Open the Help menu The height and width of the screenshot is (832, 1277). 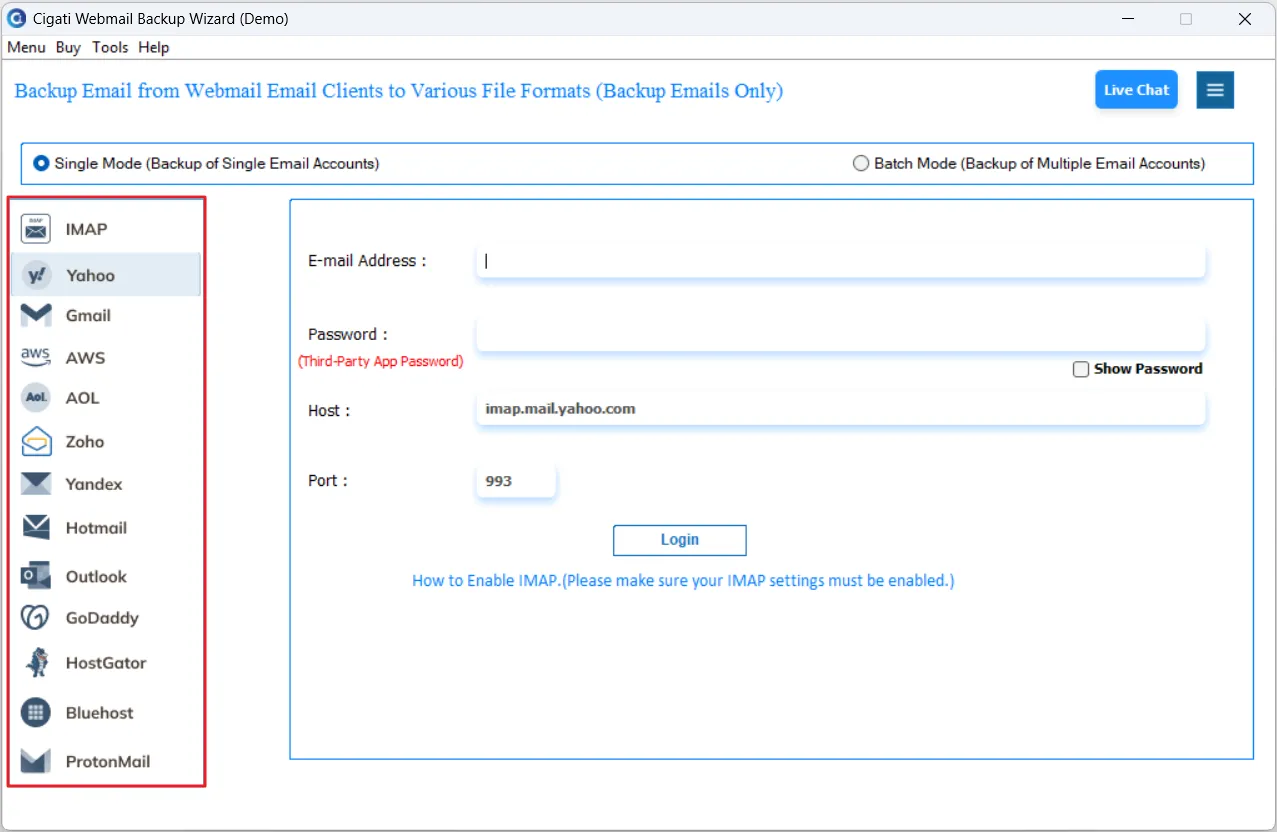coord(154,47)
